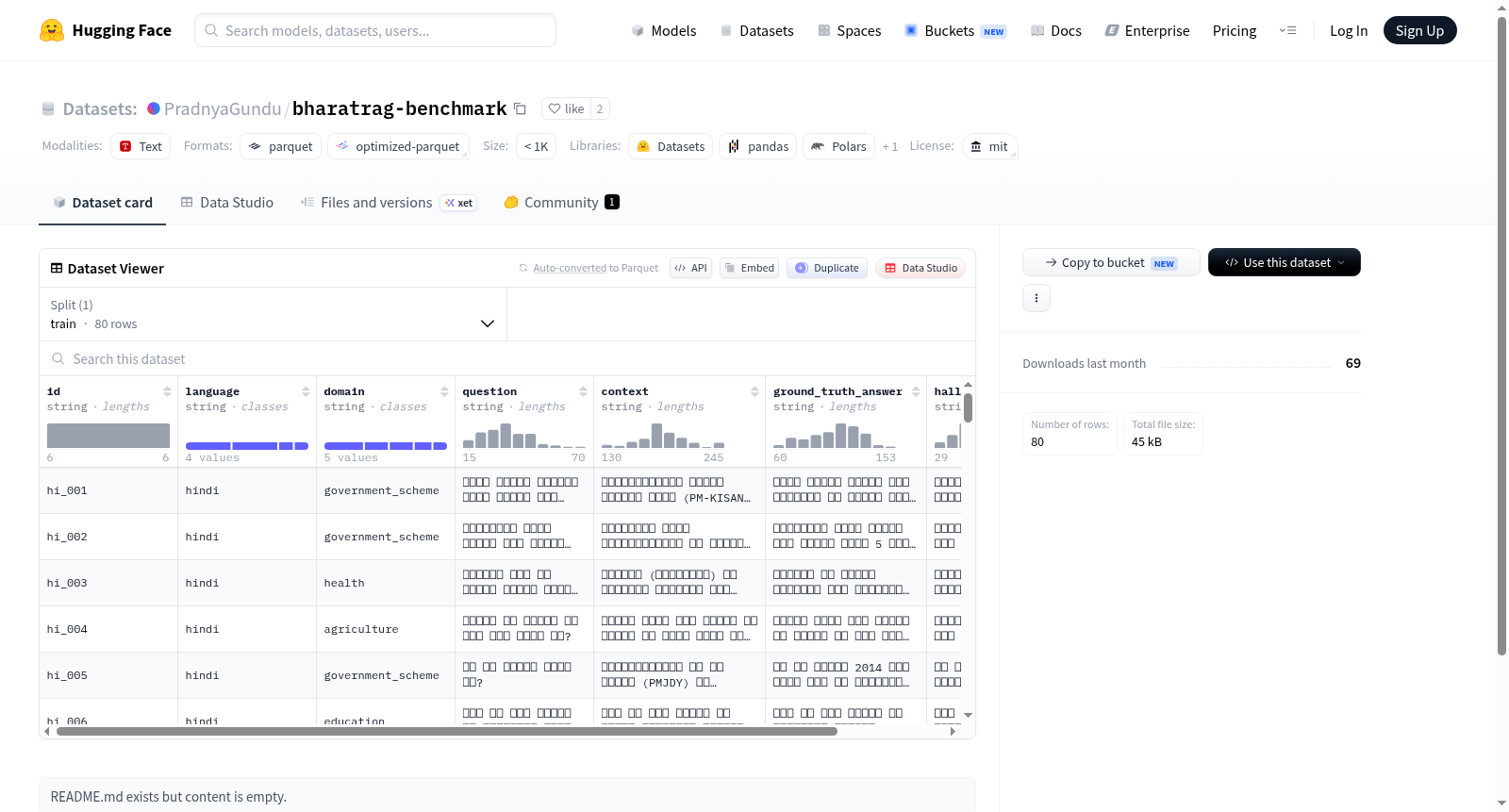
Task: Click the language classes distribution bar
Action: click(247, 446)
